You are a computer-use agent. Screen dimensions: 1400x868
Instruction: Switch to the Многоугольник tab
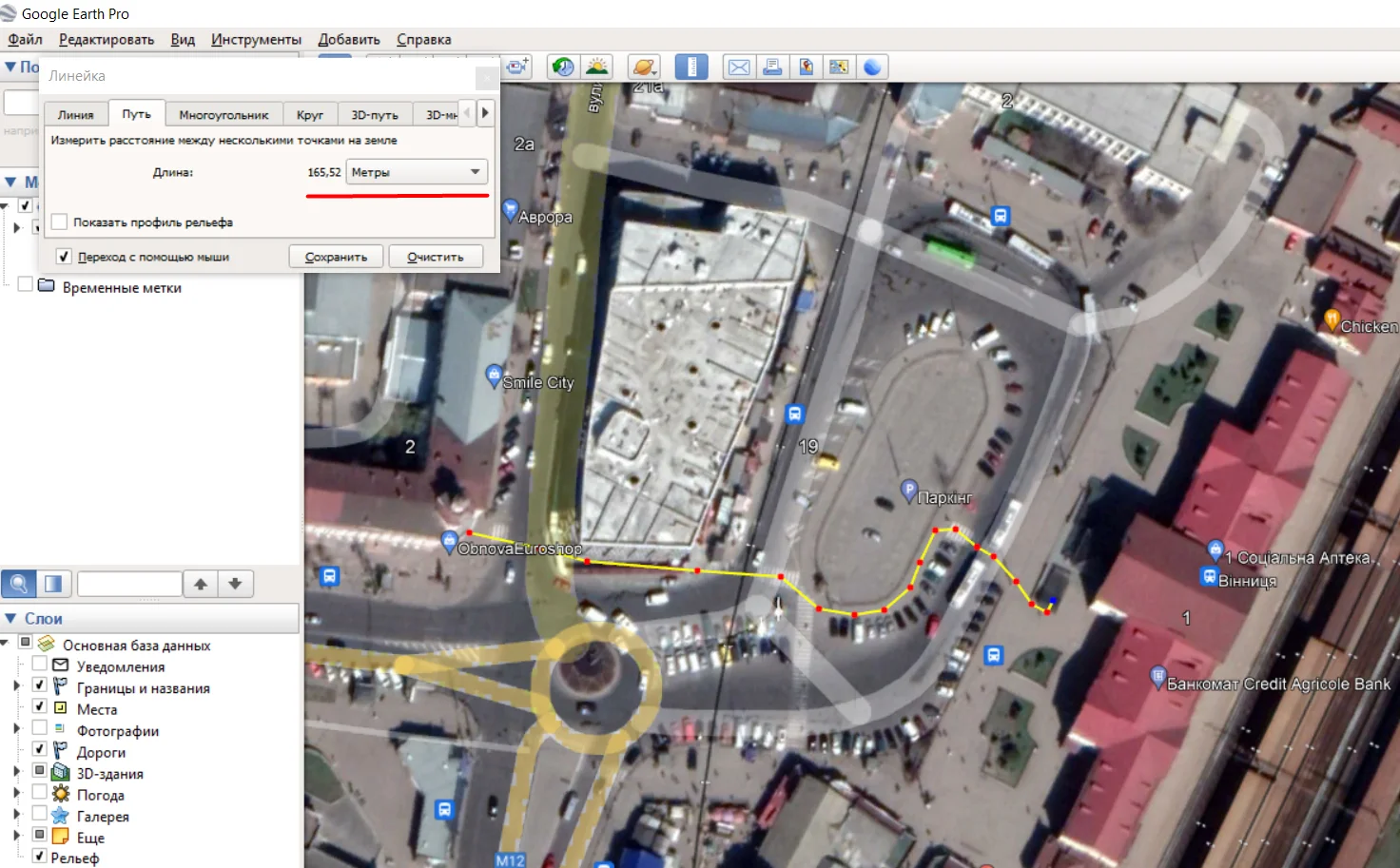[224, 114]
